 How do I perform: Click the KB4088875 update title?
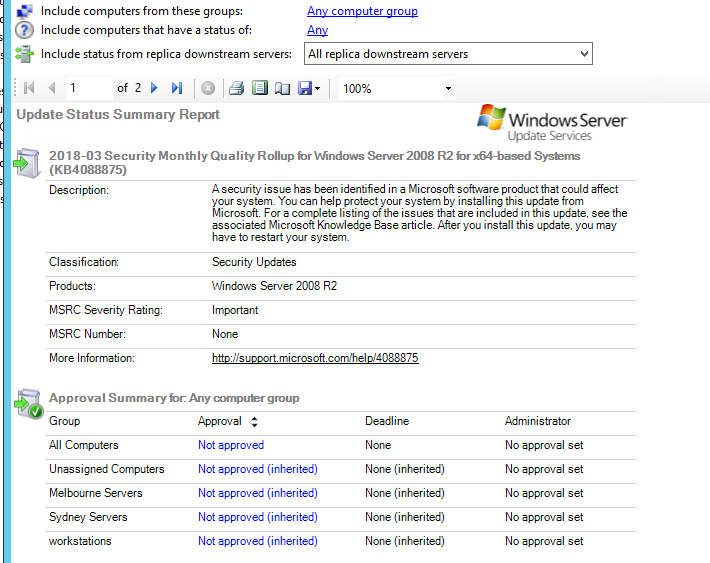(x=314, y=163)
